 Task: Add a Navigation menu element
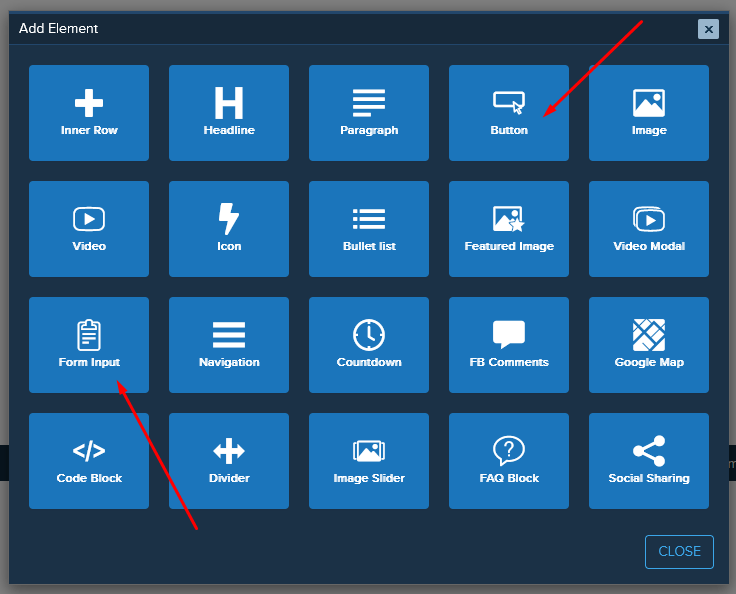click(229, 345)
